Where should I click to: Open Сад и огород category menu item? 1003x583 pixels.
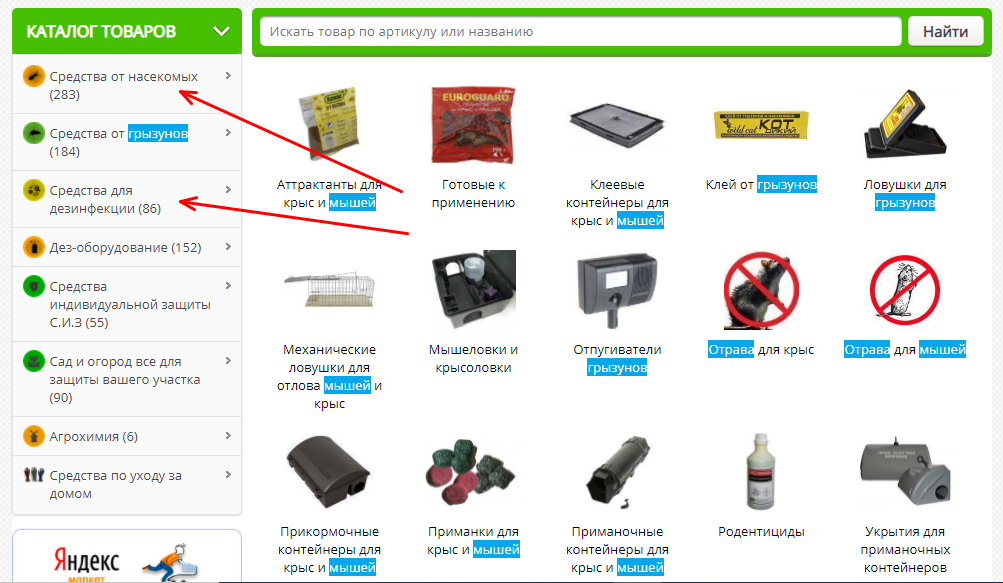pyautogui.click(x=127, y=379)
